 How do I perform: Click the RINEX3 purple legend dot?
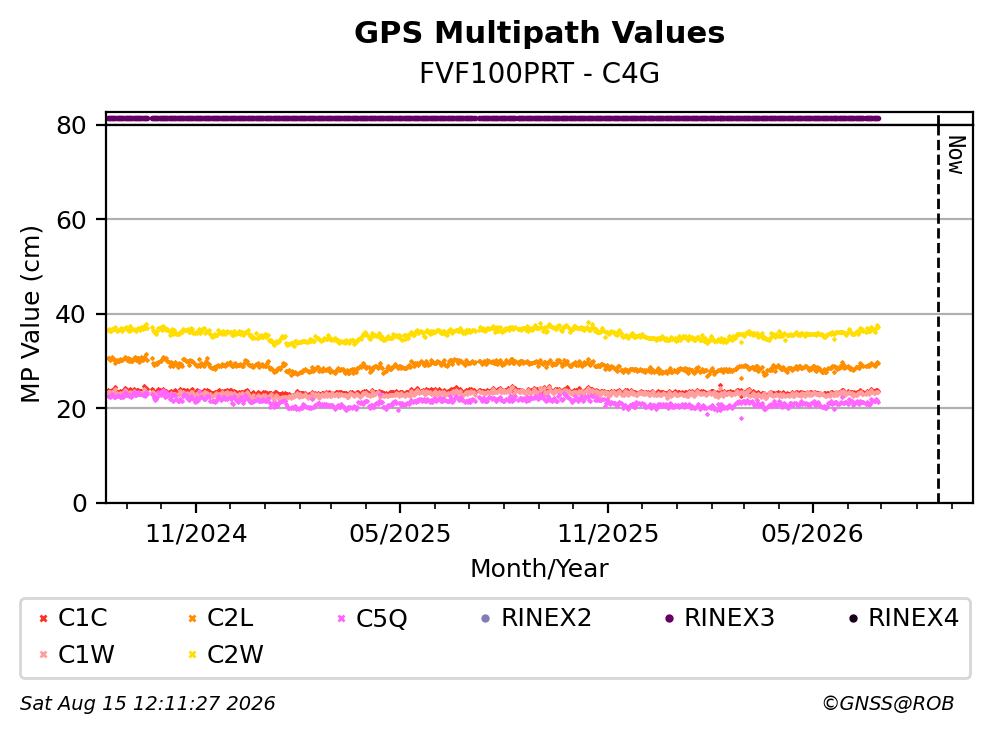tap(669, 618)
